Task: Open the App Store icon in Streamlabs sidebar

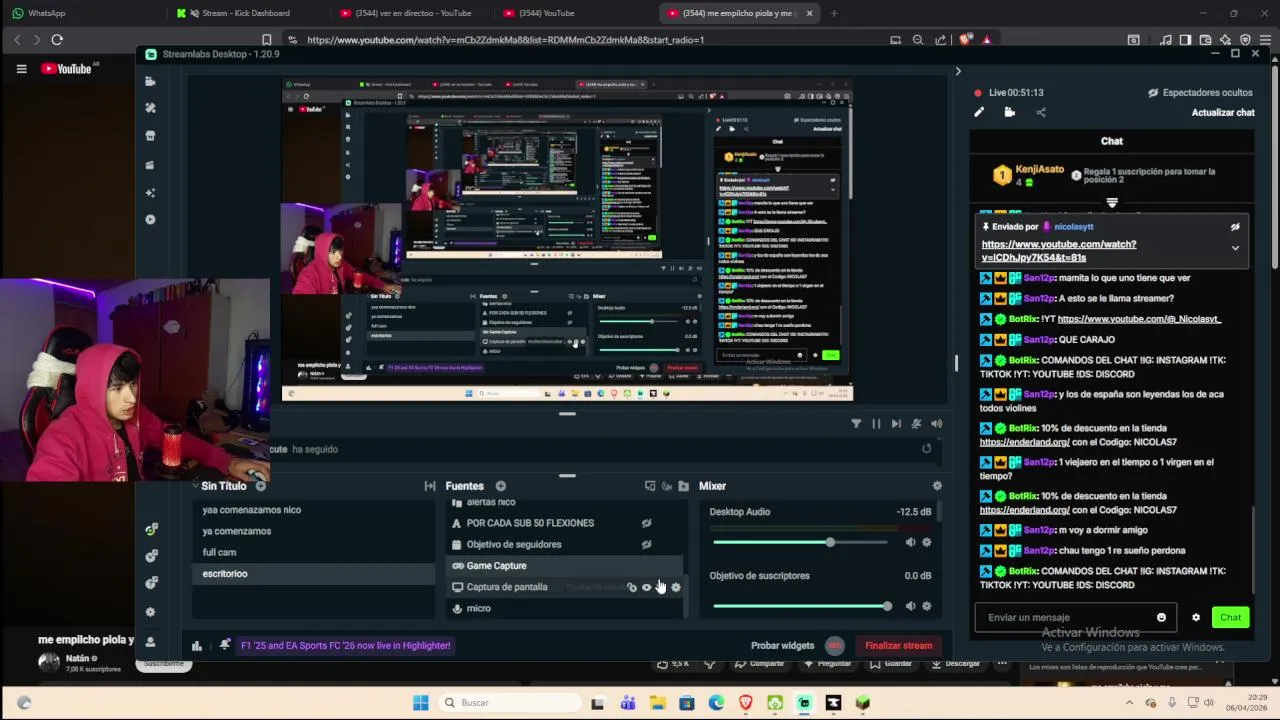Action: point(150,136)
